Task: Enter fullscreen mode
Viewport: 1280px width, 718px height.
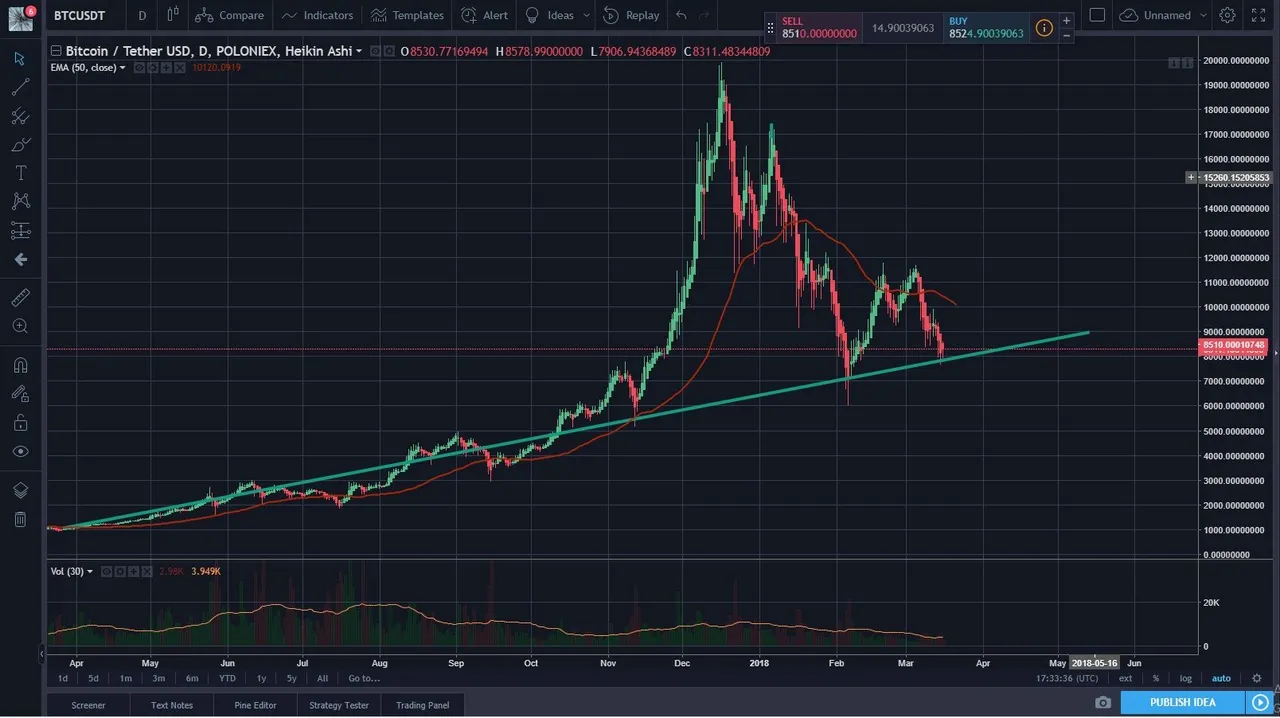Action: (x=1258, y=15)
